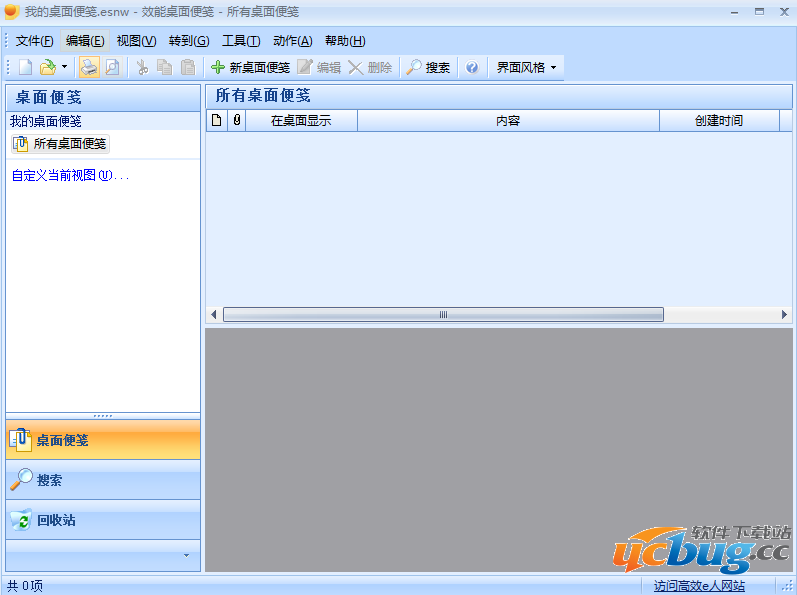
Task: Open the 界面风格 dropdown
Action: point(526,67)
